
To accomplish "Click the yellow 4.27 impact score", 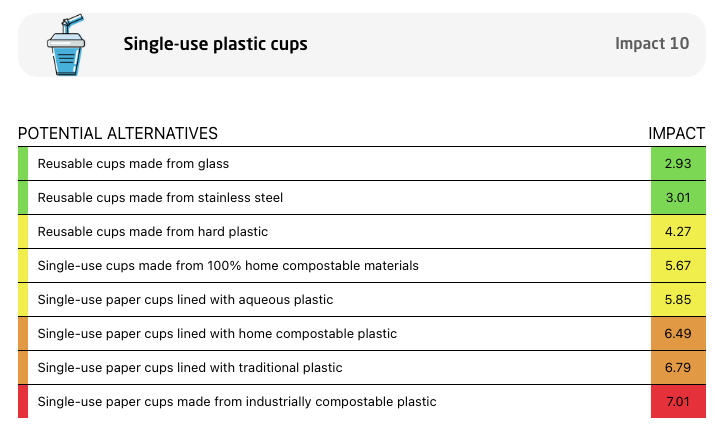I will [678, 232].
